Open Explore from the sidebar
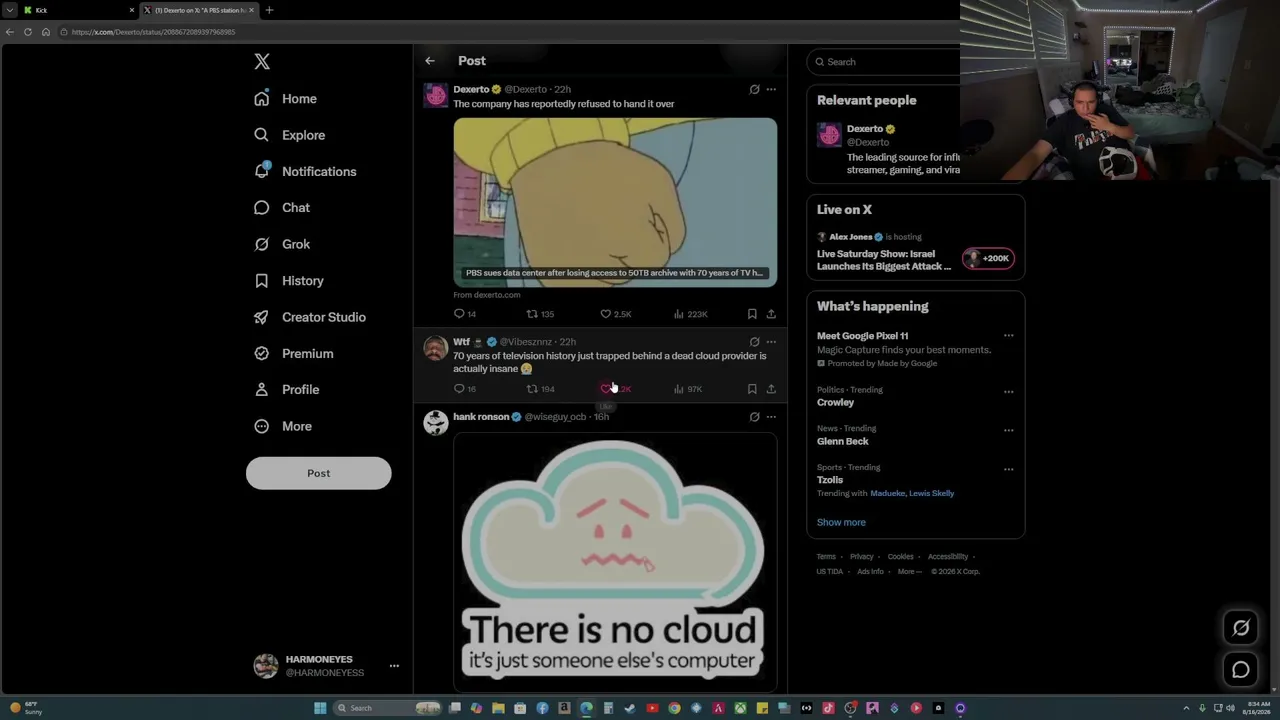Screen dimensions: 1280x720 click(x=289, y=135)
